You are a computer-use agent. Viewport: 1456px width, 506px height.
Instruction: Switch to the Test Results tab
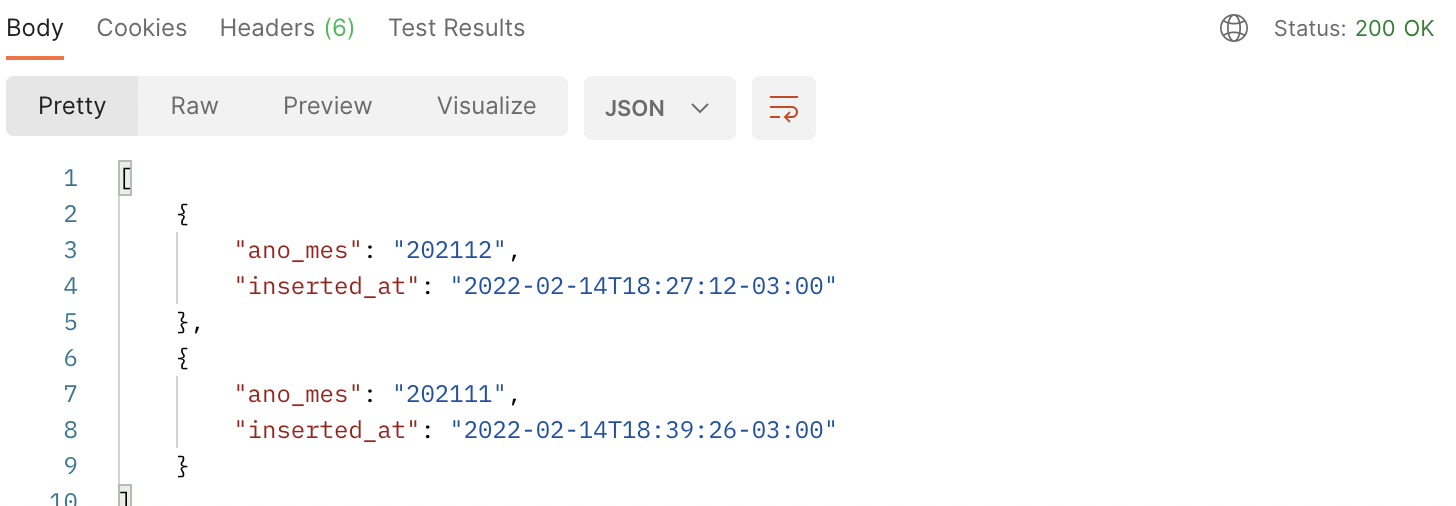tap(457, 28)
